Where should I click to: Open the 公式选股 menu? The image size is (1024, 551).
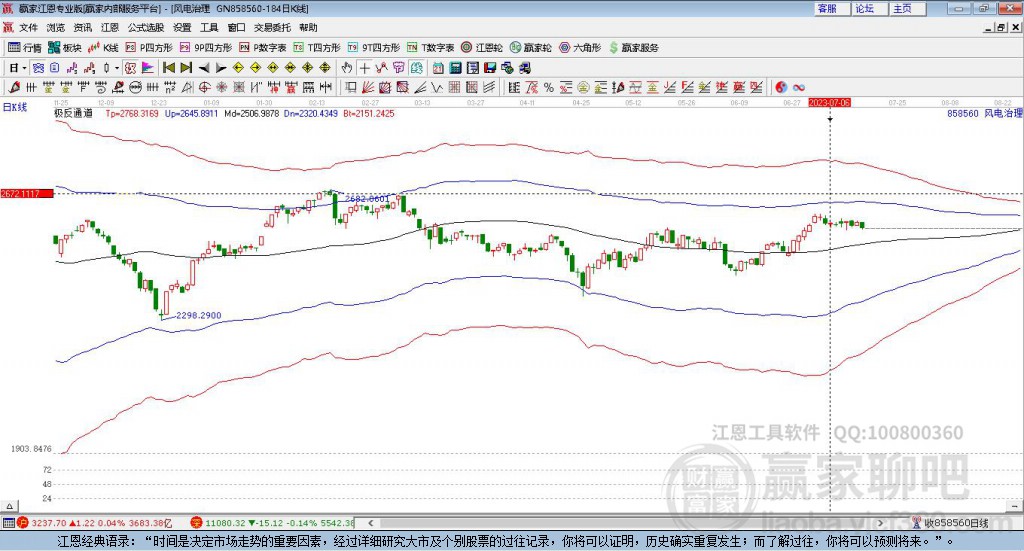[x=146, y=27]
